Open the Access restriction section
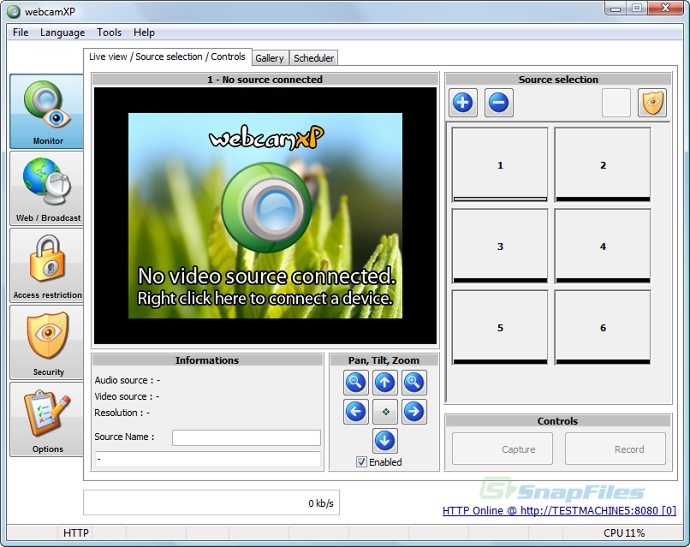The width and height of the screenshot is (690, 547). click(47, 265)
